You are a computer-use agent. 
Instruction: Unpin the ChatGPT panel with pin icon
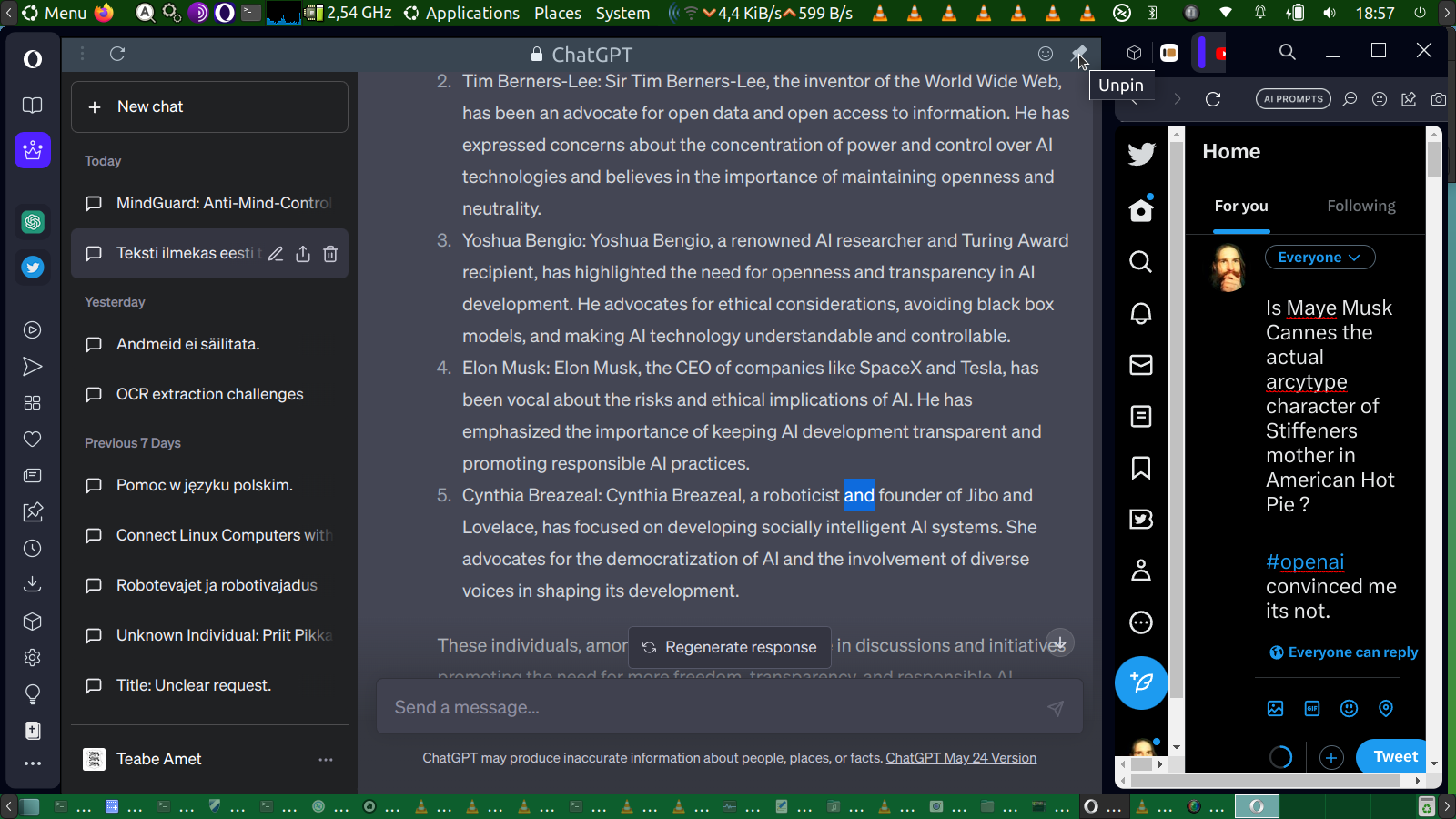tap(1079, 54)
